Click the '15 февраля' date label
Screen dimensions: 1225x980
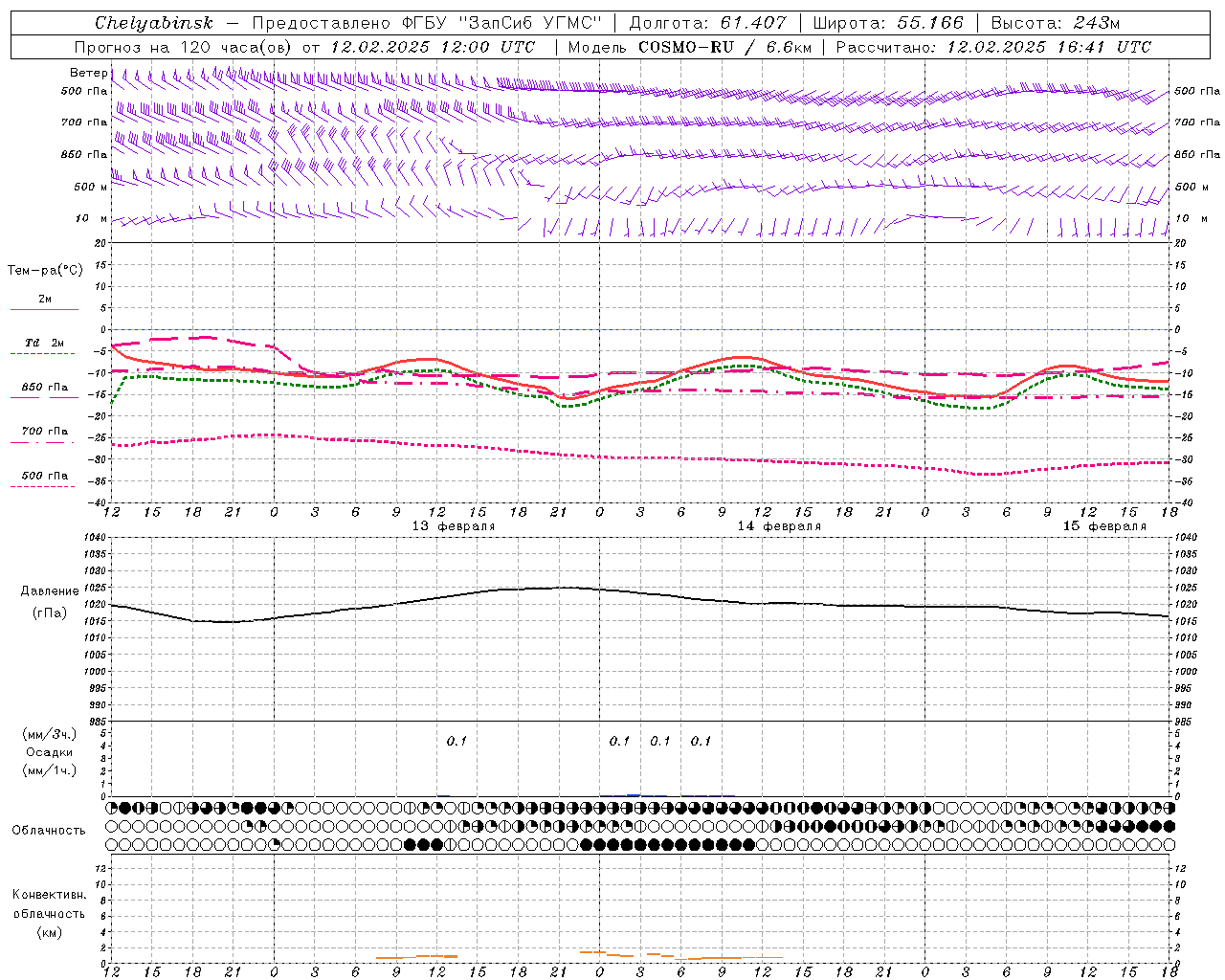tap(1104, 526)
